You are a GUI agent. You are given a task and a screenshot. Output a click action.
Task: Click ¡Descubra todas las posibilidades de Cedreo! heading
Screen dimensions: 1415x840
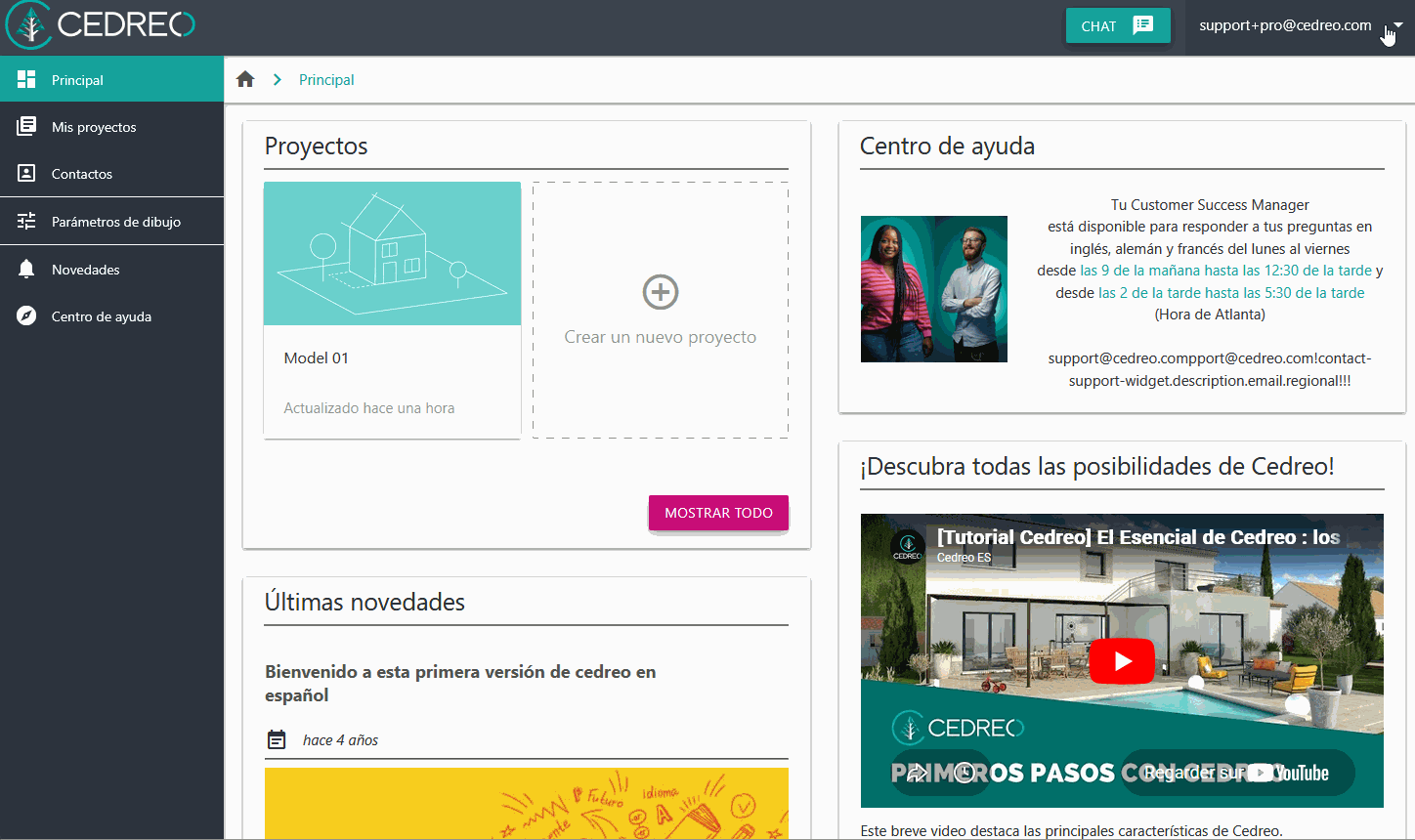1096,467
